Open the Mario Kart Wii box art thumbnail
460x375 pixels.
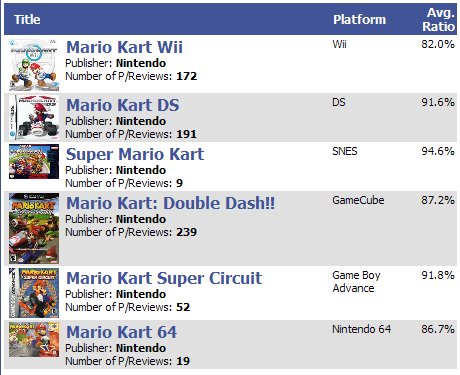(x=34, y=65)
